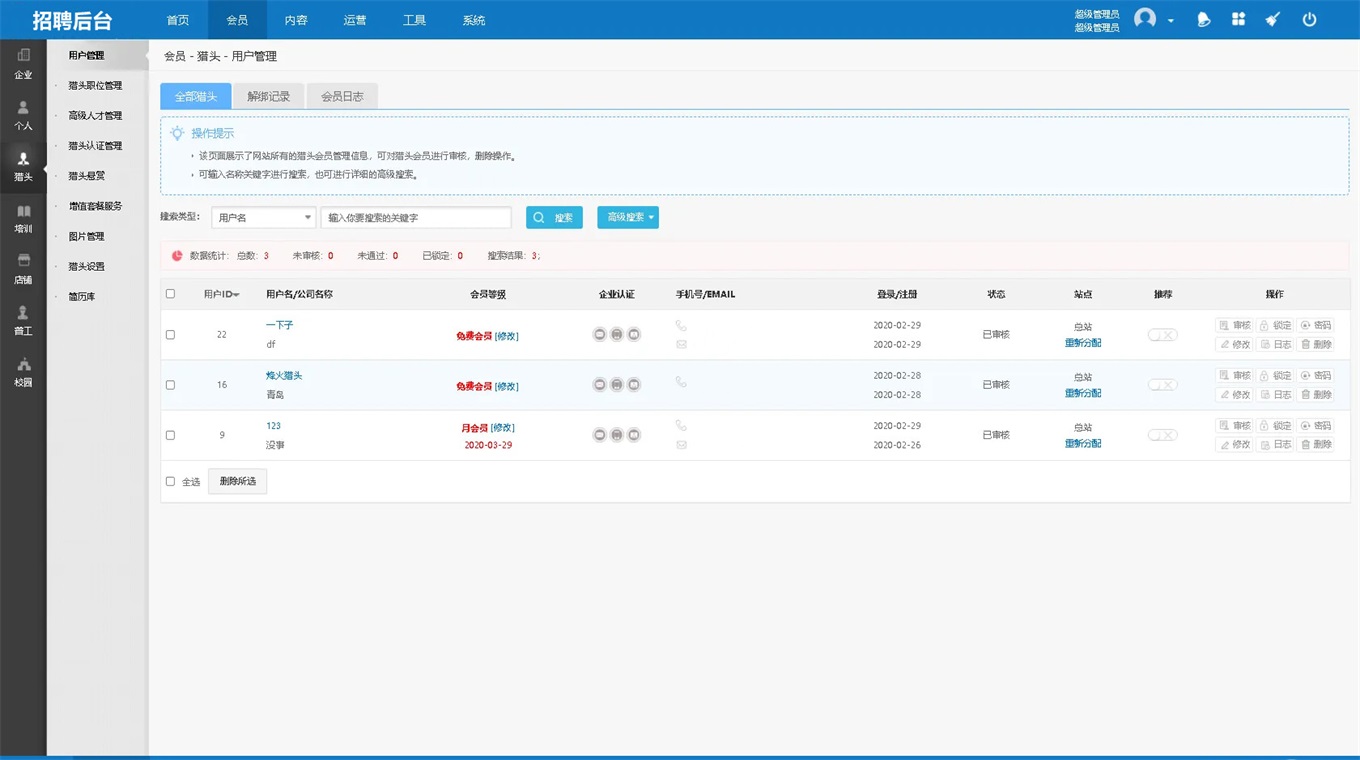
Task: Open the 工具 top menu
Action: pyautogui.click(x=414, y=20)
